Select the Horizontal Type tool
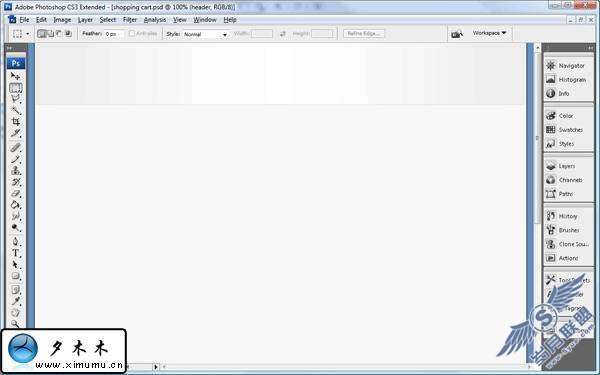600x375 pixels. point(15,253)
